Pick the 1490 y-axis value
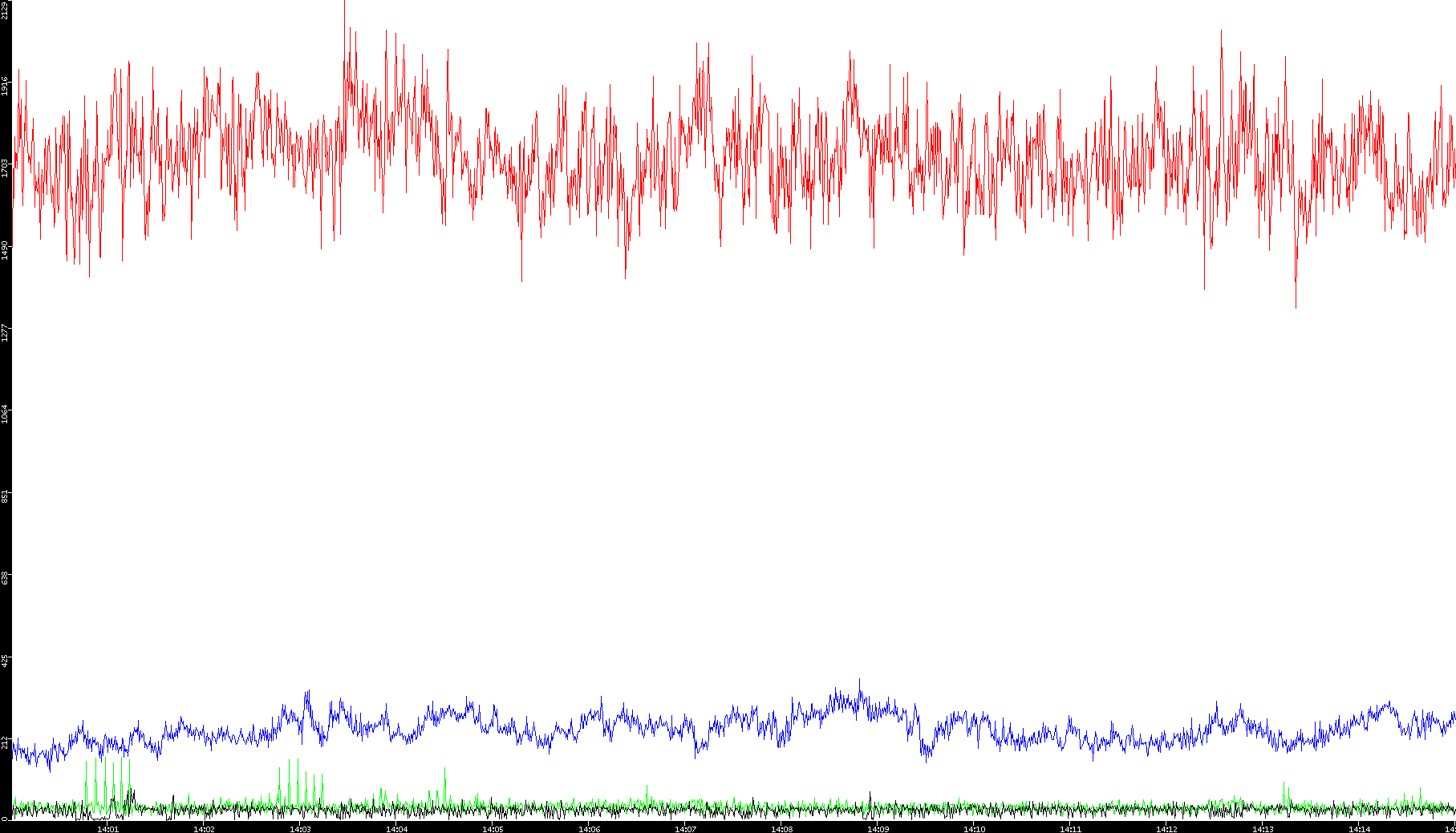The width and height of the screenshot is (1456, 833). pyautogui.click(x=5, y=250)
